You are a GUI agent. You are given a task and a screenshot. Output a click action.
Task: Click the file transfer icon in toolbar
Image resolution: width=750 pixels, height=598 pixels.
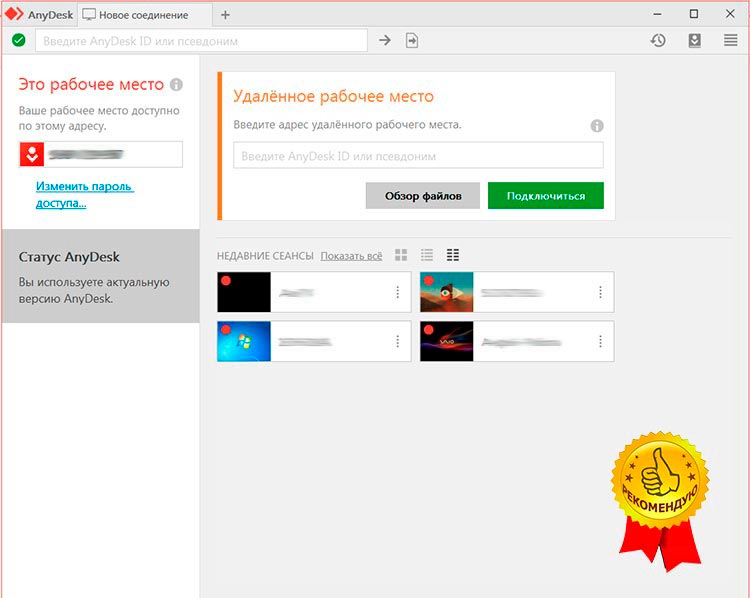412,40
